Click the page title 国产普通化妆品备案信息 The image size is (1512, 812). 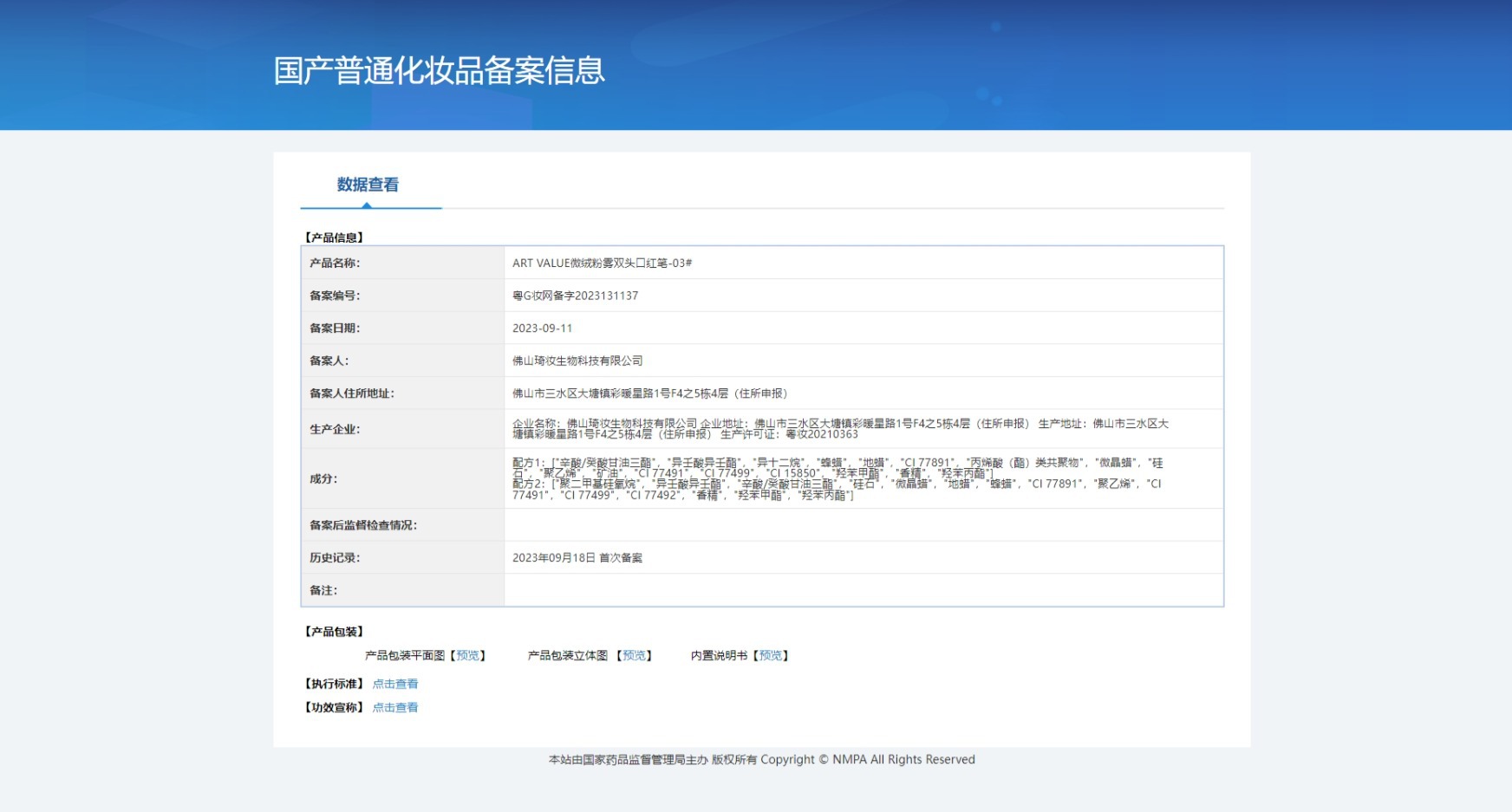point(440,70)
